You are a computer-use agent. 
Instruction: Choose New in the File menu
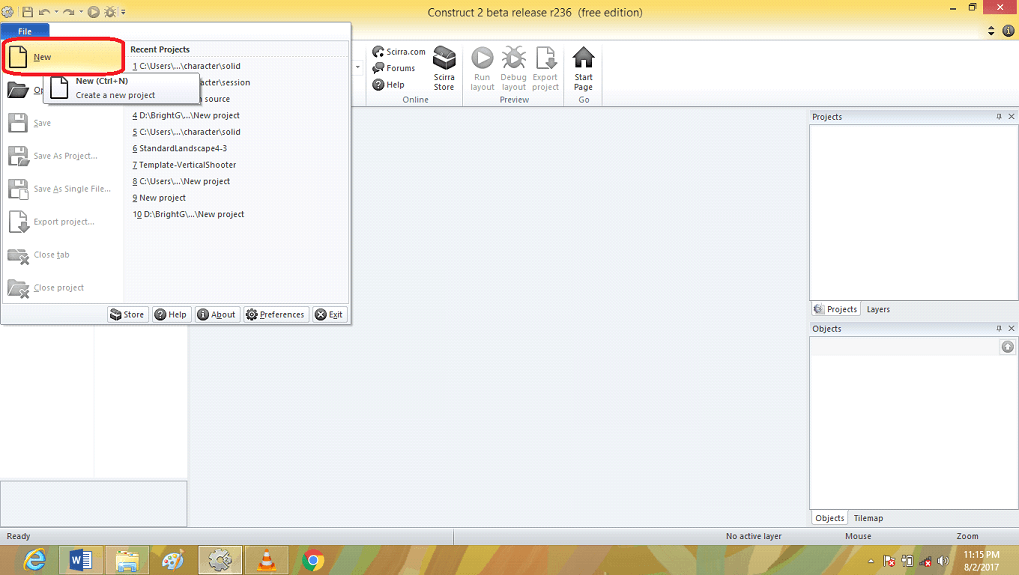[63, 57]
